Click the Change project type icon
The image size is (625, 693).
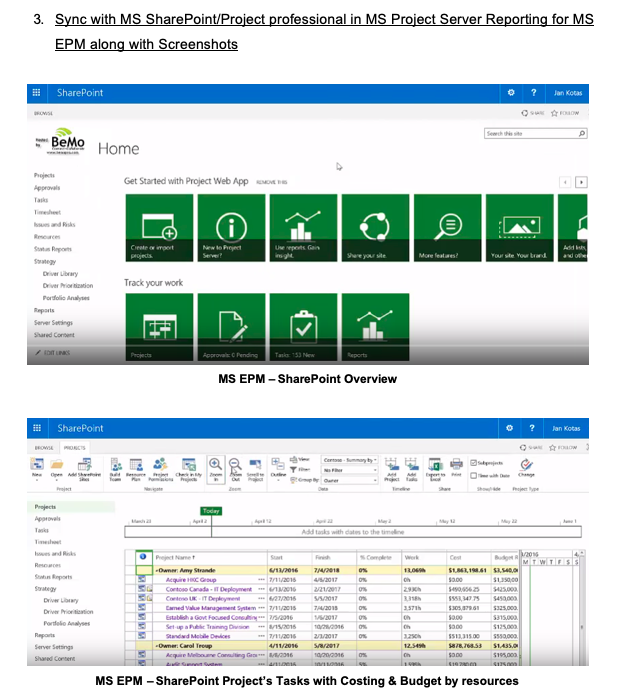click(x=526, y=468)
